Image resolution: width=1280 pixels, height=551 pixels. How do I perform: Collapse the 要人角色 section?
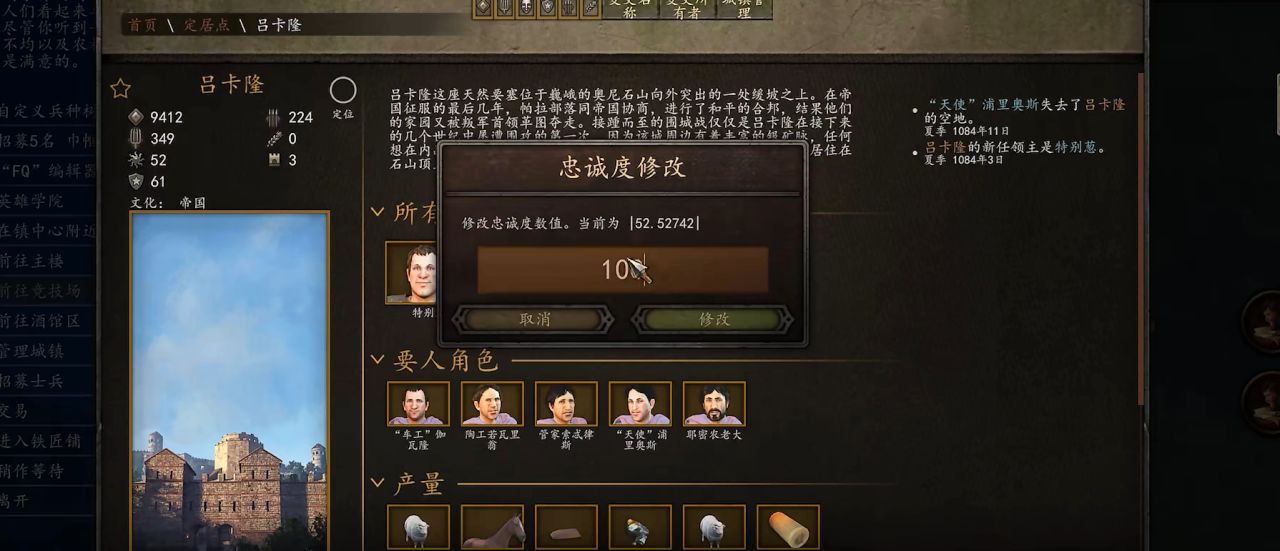[x=378, y=360]
